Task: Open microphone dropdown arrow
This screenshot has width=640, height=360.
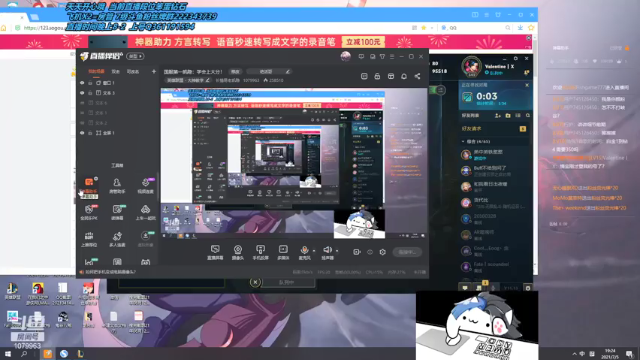Action: (x=313, y=251)
